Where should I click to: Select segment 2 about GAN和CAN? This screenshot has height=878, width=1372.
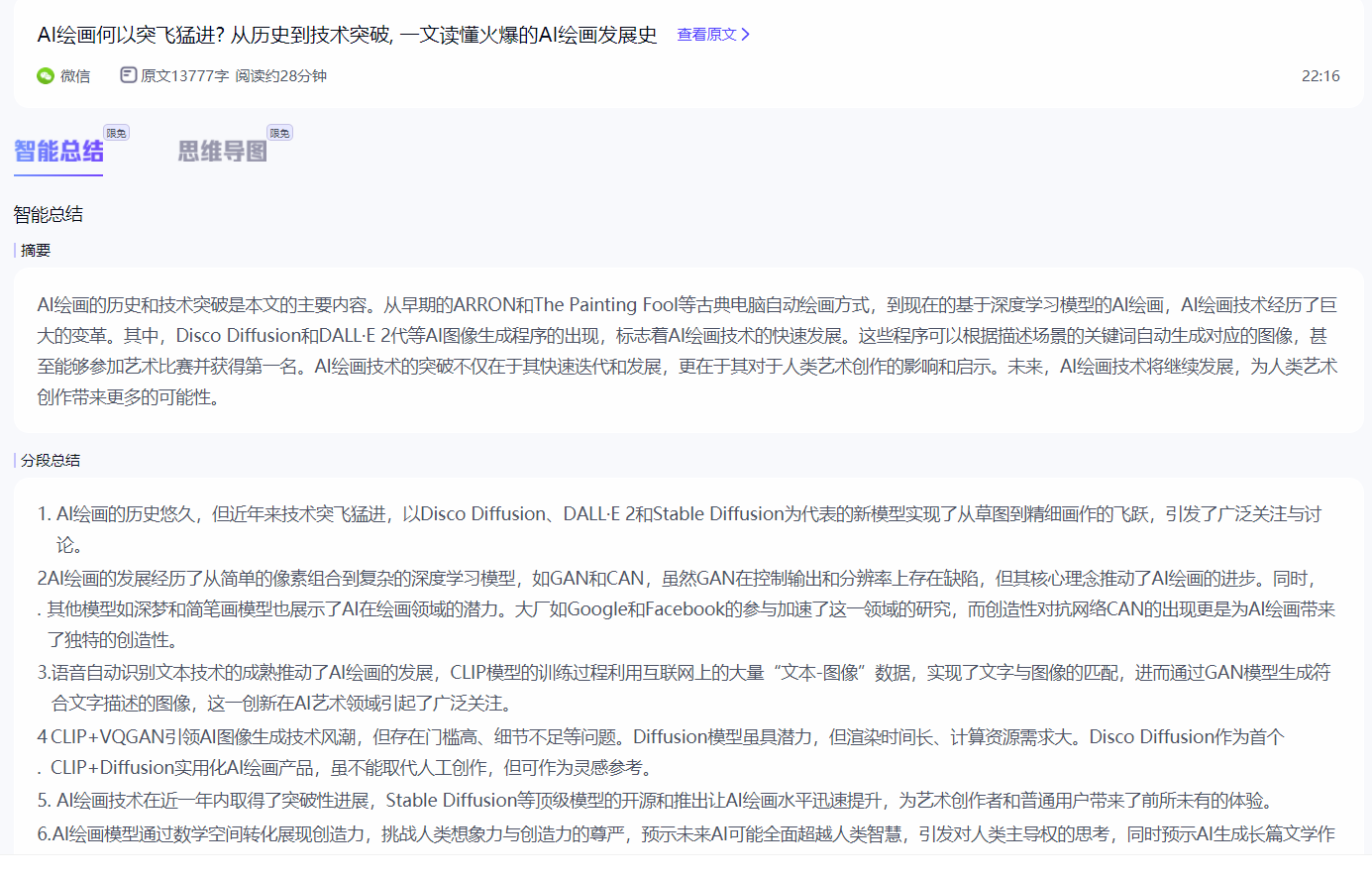[686, 608]
